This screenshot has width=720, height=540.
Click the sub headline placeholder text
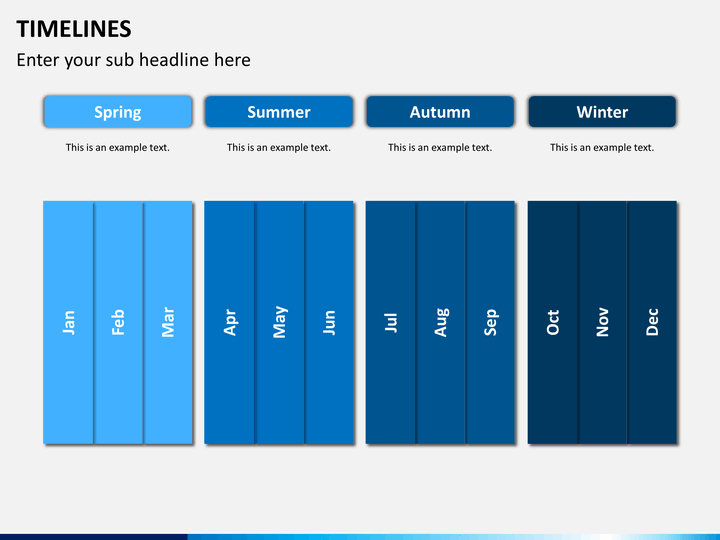pyautogui.click(x=134, y=60)
